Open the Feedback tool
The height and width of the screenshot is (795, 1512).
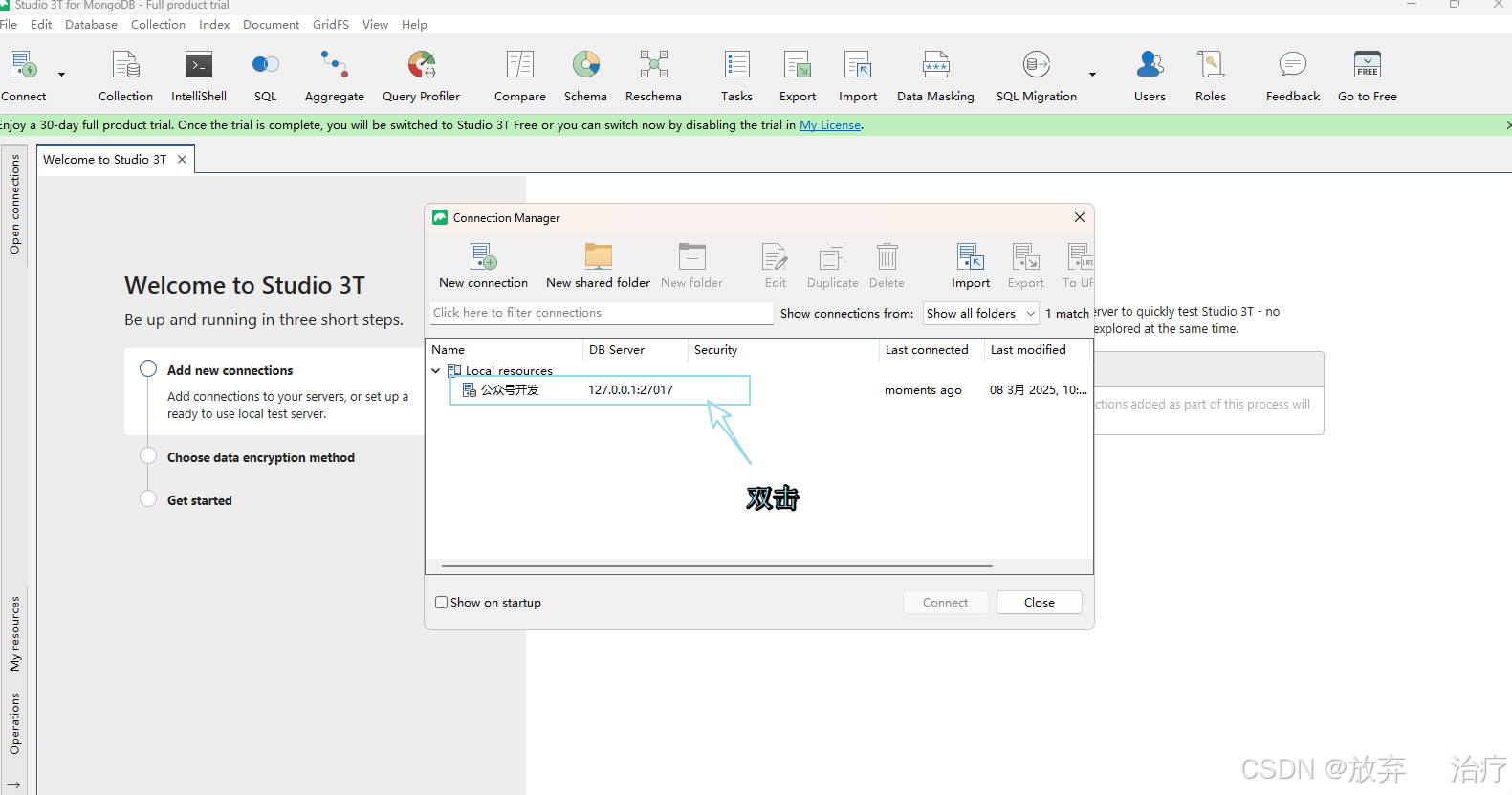pyautogui.click(x=1293, y=66)
